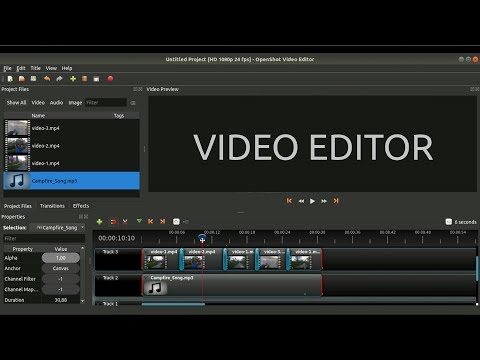Play the video preview
This screenshot has height=360, width=480.
click(312, 201)
